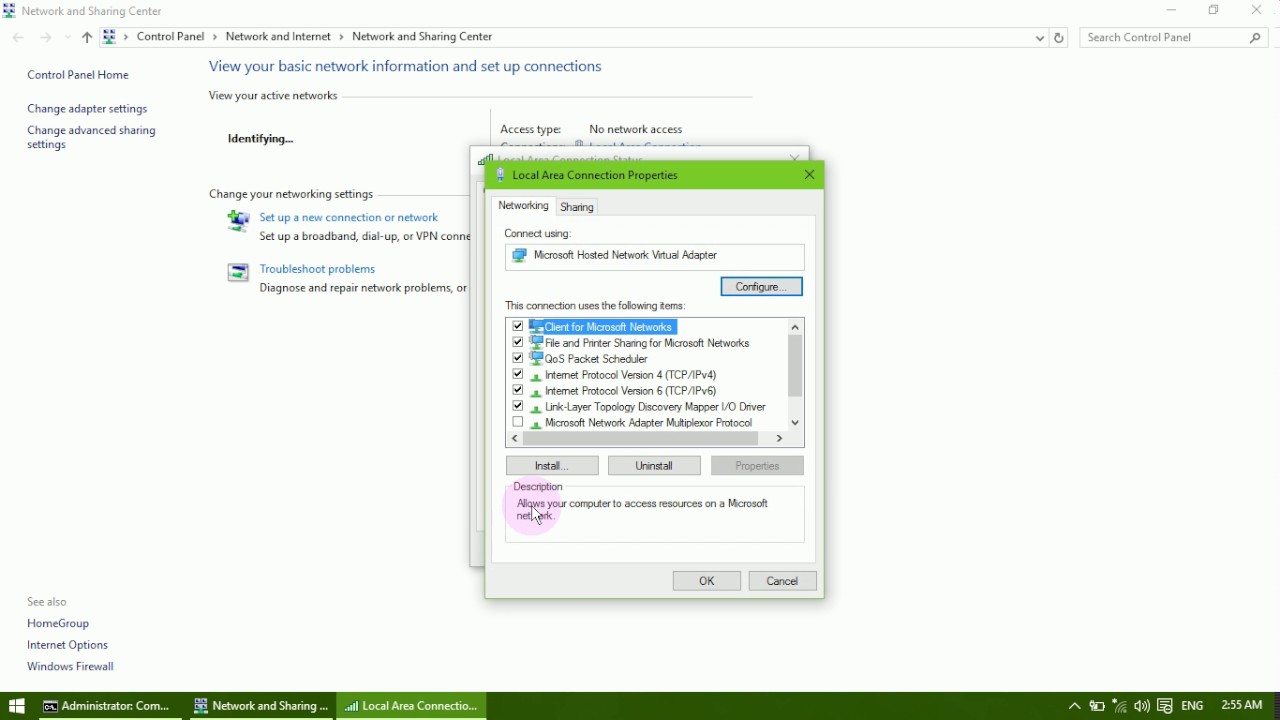Check Microsoft Network Adapter Multiplexor Protocol
1280x720 pixels.
click(518, 423)
